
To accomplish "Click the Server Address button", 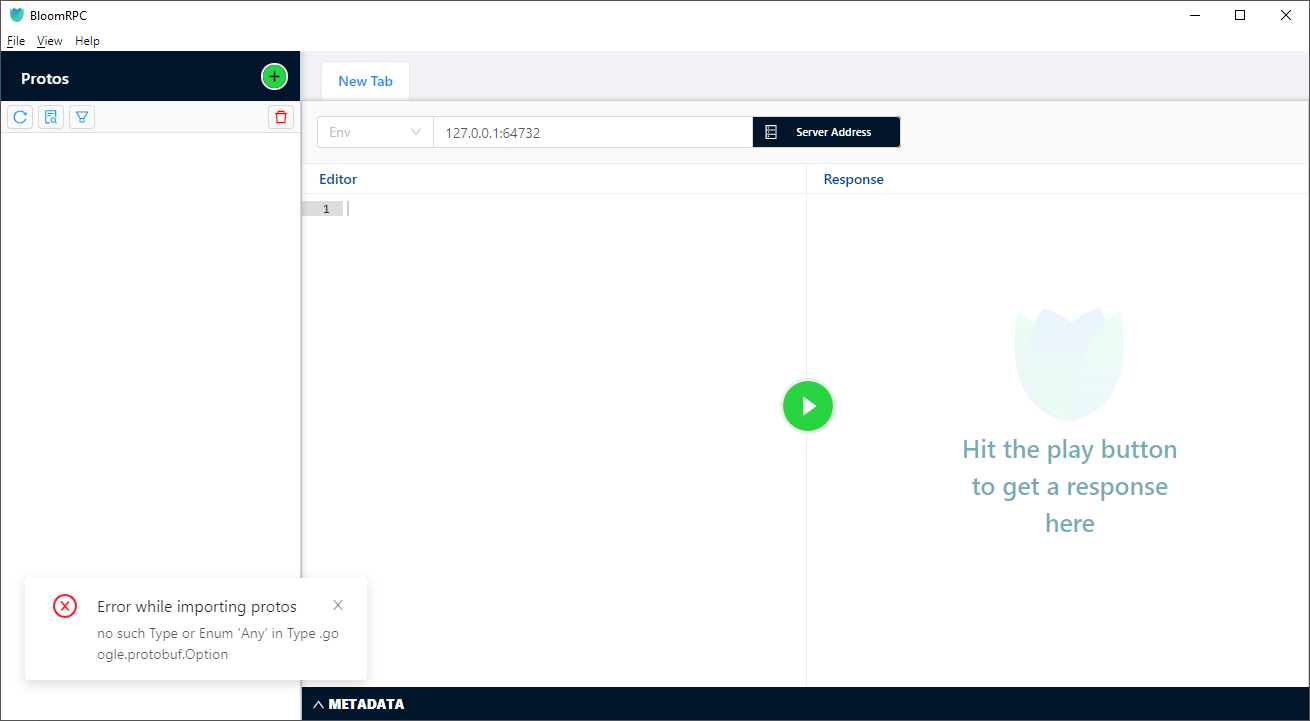I will coord(826,132).
